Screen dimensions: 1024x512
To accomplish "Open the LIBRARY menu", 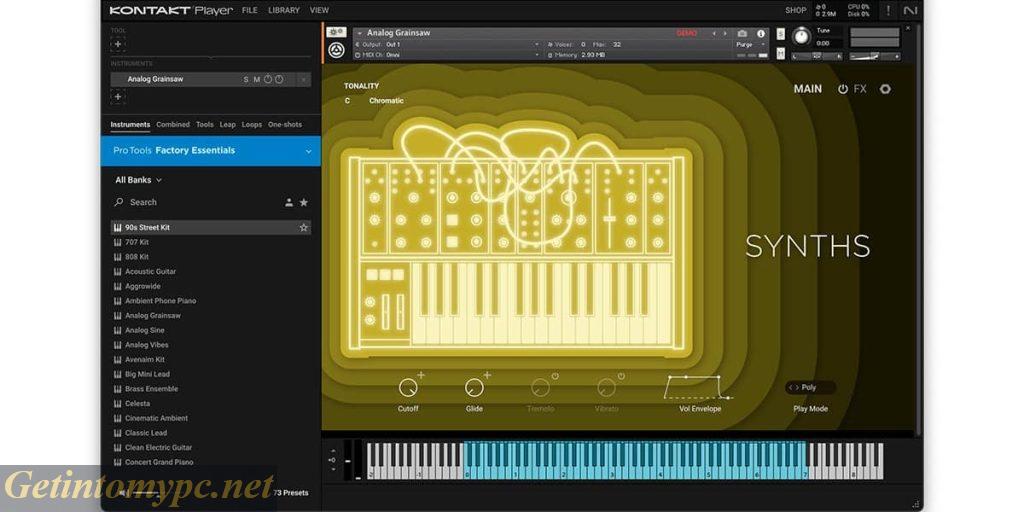I will tap(284, 10).
